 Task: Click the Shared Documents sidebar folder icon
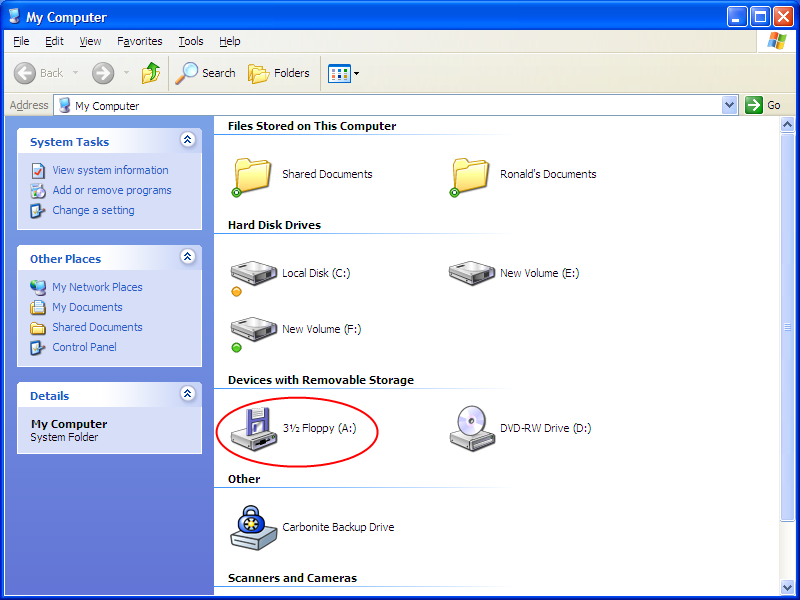38,328
